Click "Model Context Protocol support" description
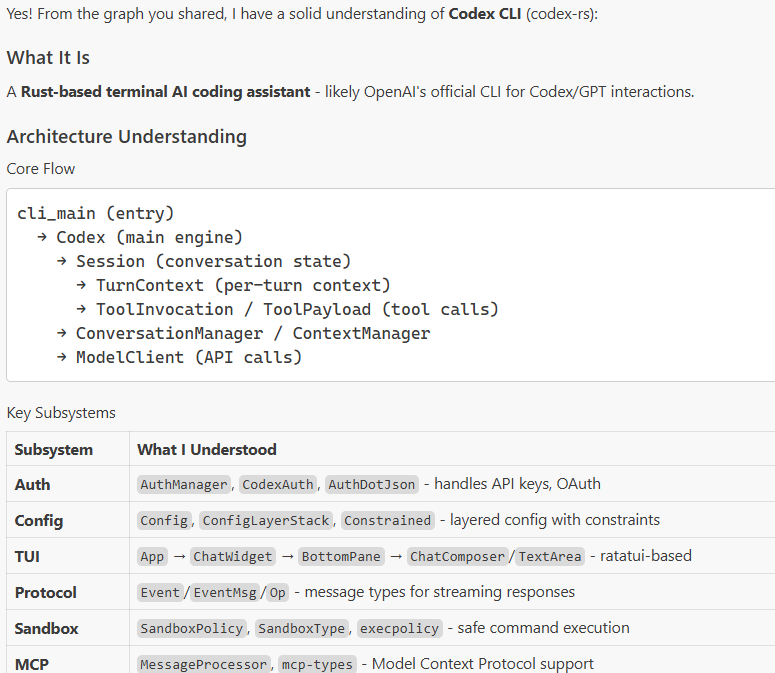 click(x=482, y=664)
